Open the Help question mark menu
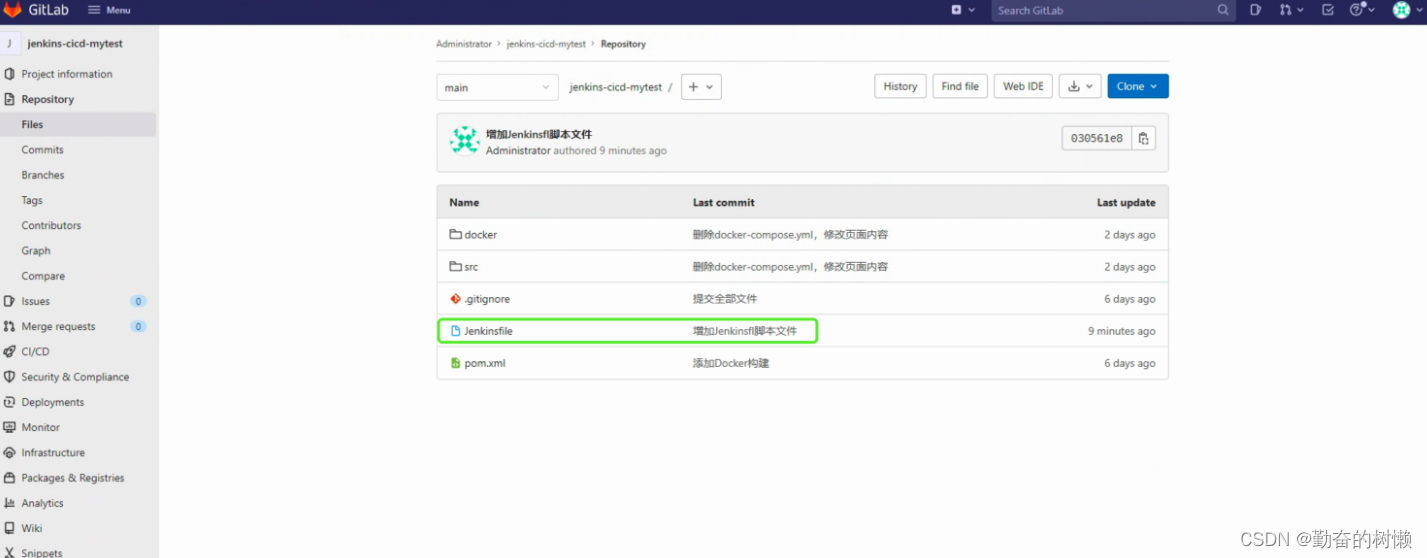Screen dimensions: 1427x558 coord(1362,10)
